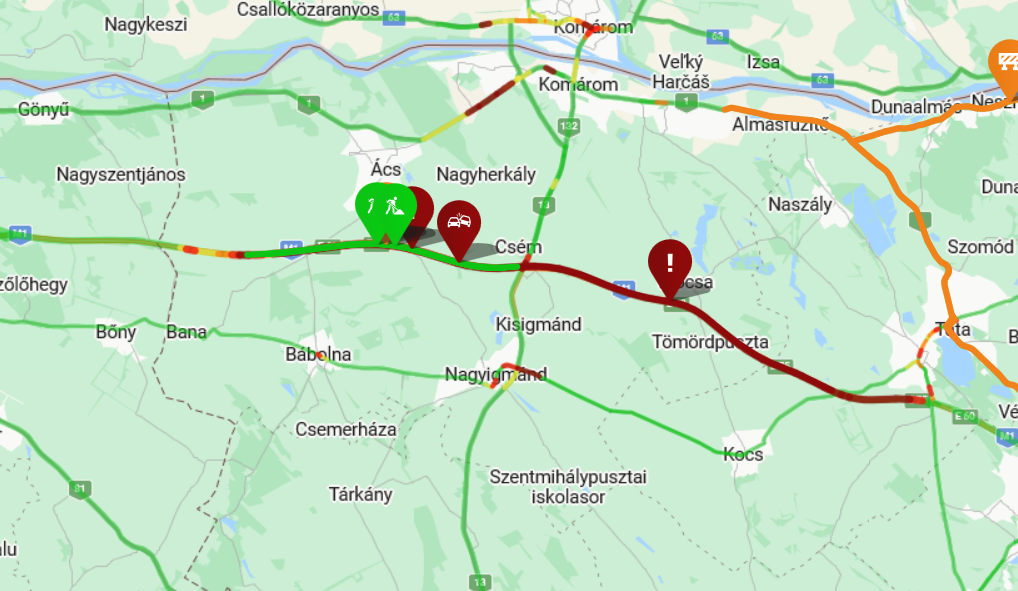This screenshot has height=591, width=1018.
Task: Click the Komárom town label south of river
Action: (578, 84)
